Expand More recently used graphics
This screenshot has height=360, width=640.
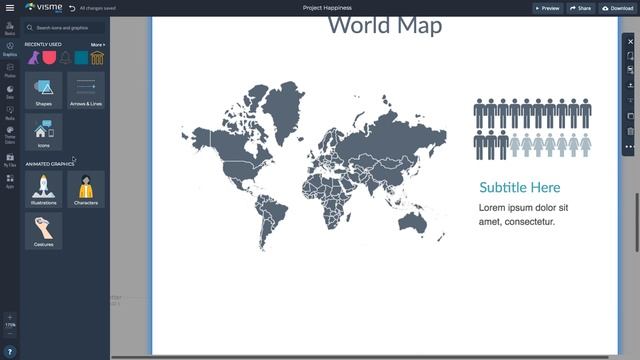click(x=98, y=44)
